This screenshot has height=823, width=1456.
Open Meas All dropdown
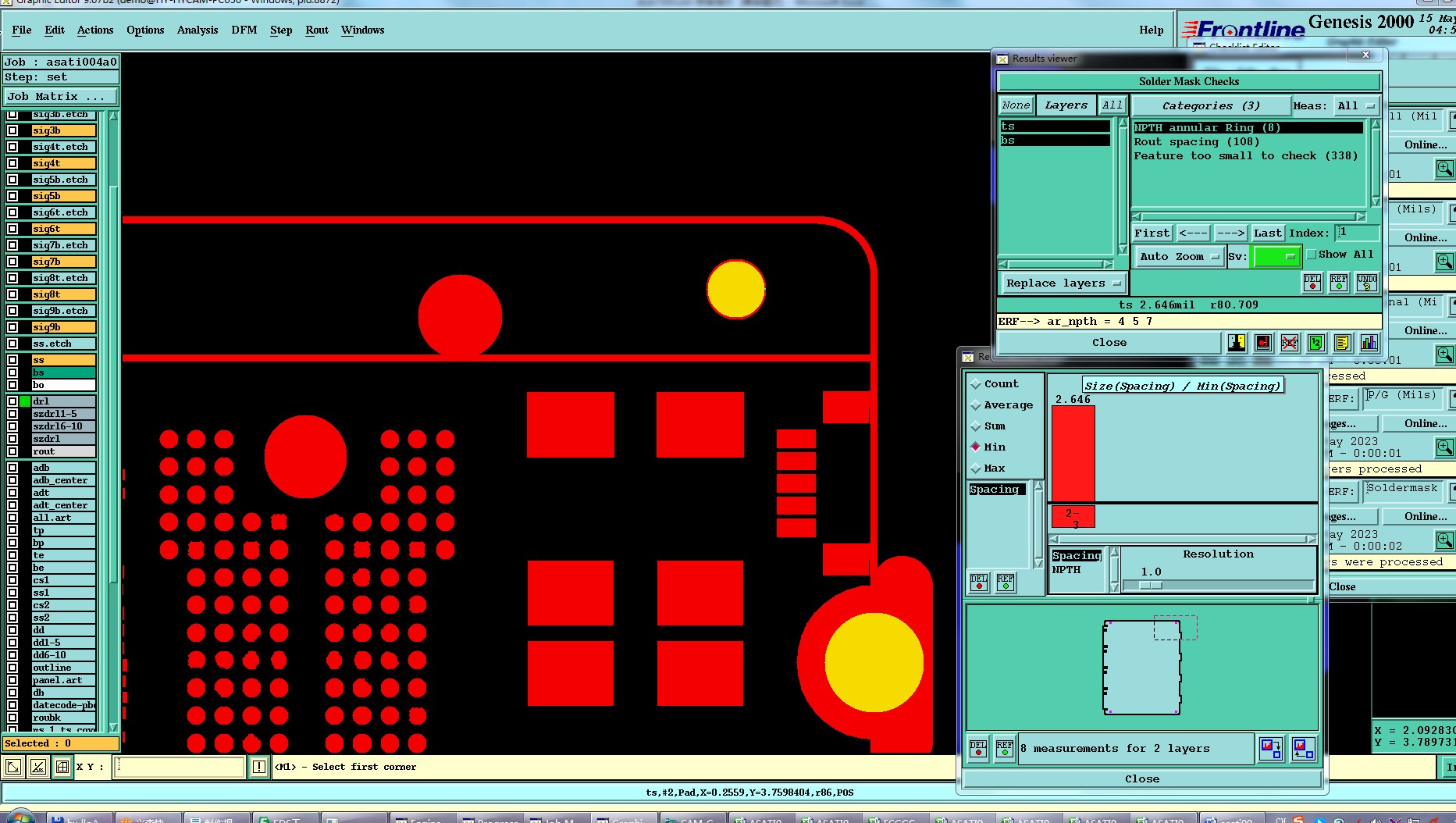tap(1357, 106)
